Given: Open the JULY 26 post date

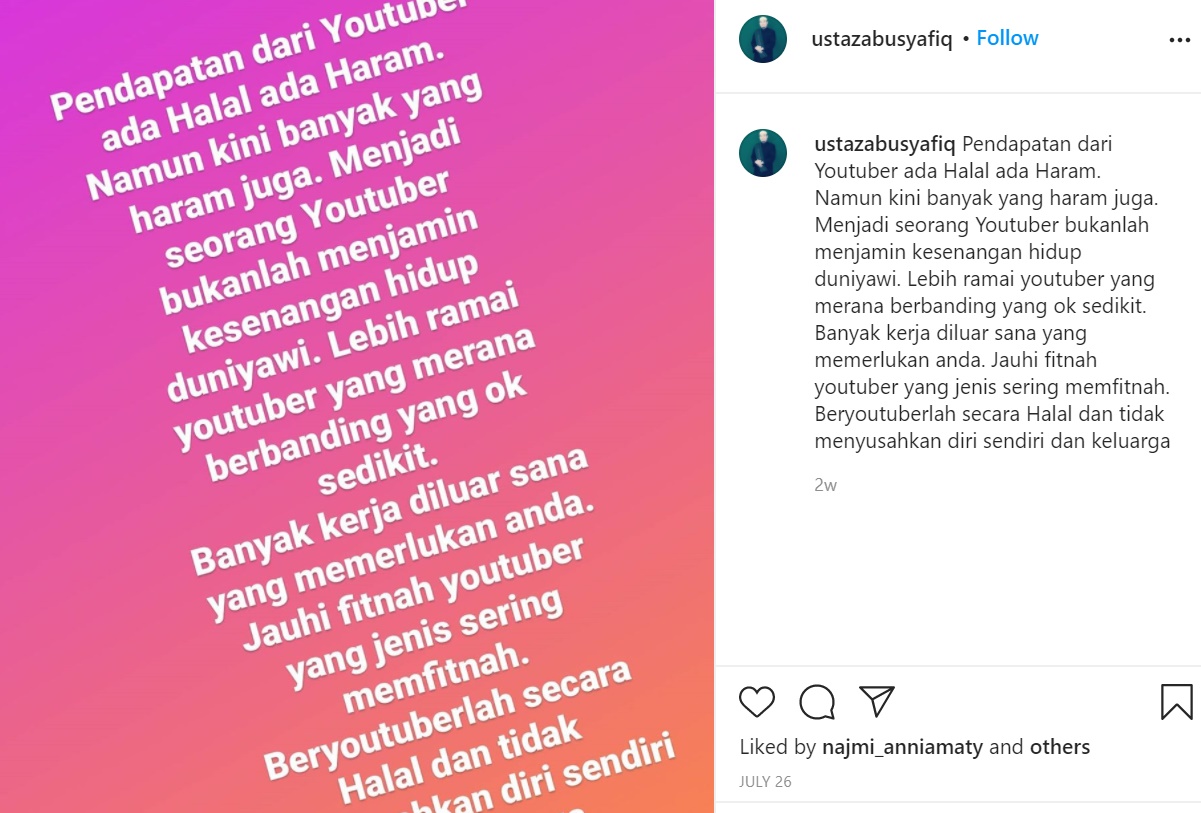Looking at the screenshot, I should [765, 782].
